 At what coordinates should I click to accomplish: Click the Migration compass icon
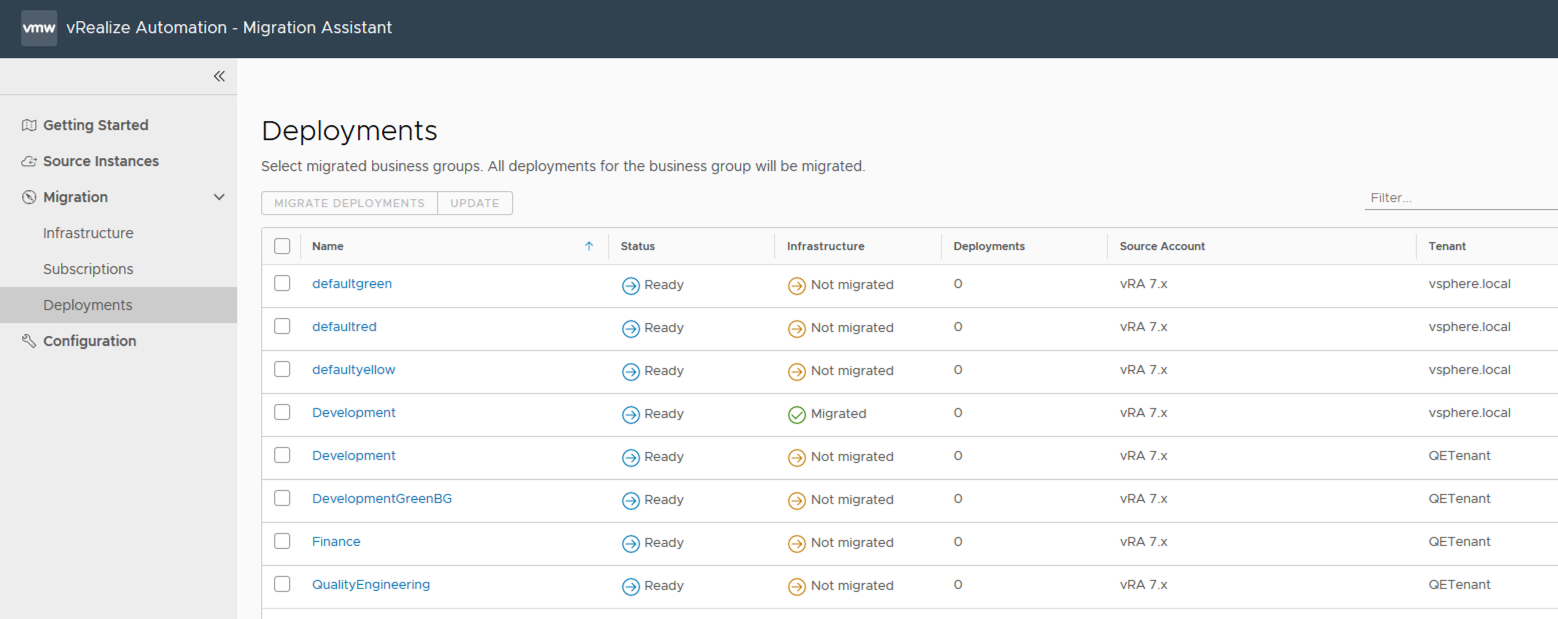tap(29, 197)
